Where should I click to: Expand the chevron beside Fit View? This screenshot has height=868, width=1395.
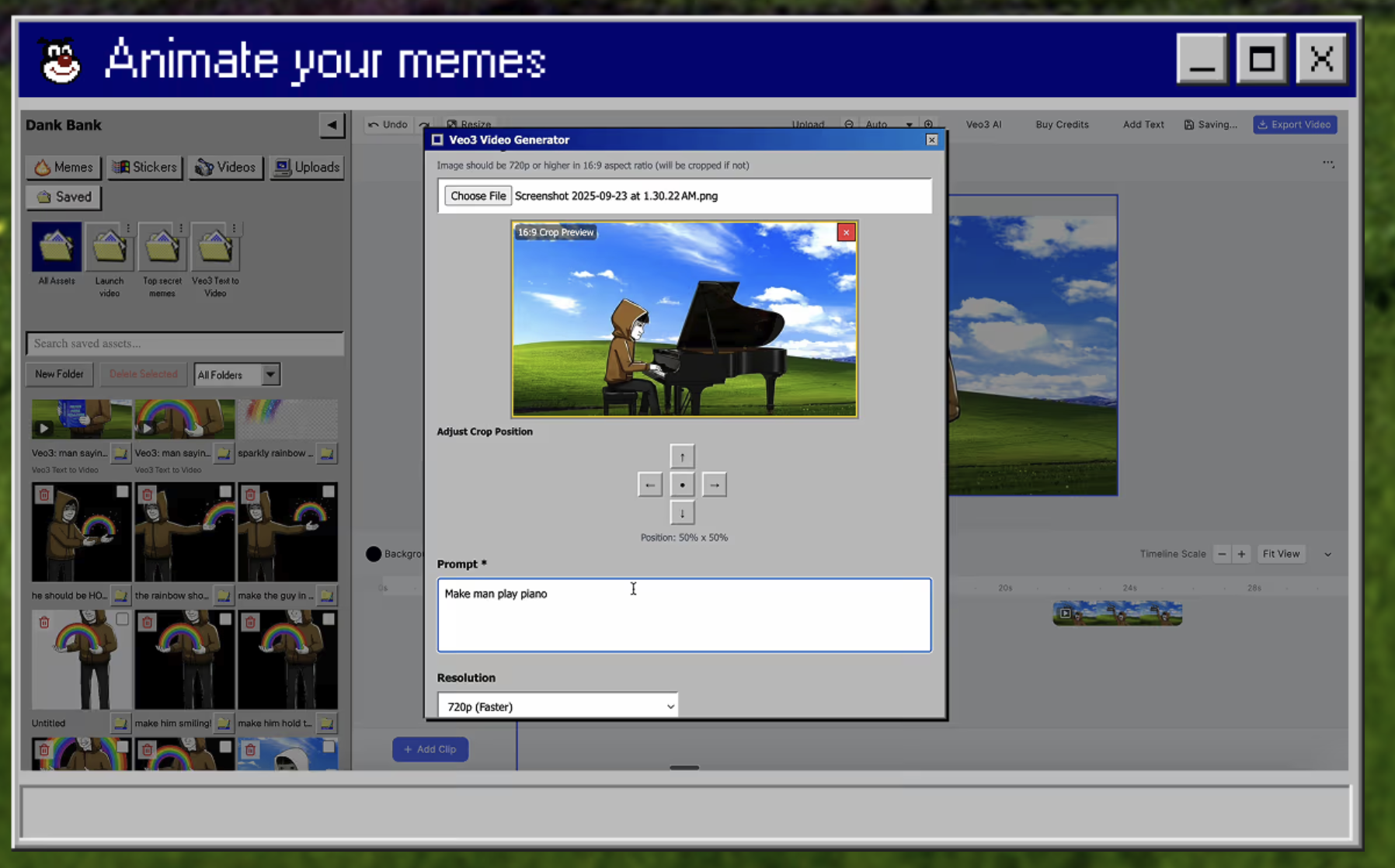pyautogui.click(x=1327, y=554)
